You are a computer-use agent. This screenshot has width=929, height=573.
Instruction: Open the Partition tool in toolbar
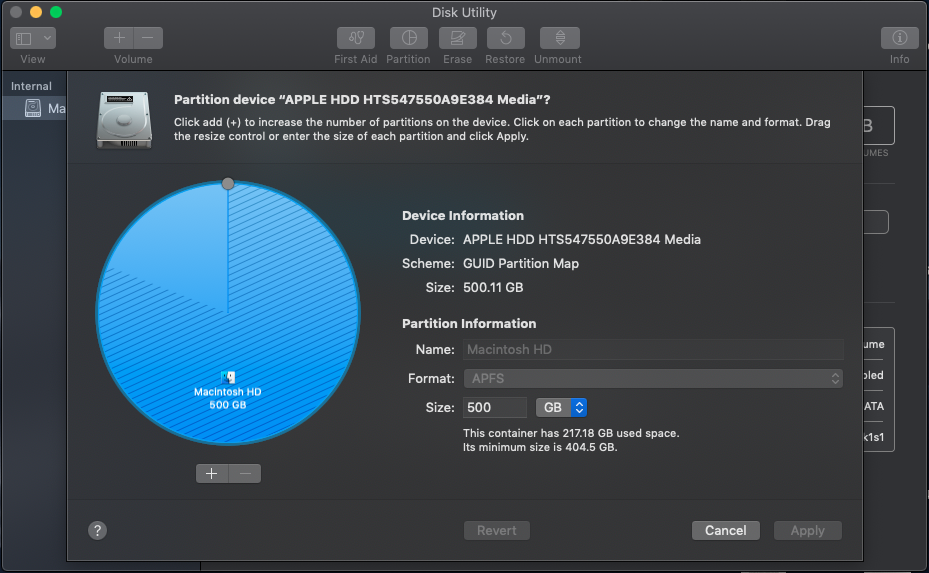[x=408, y=38]
